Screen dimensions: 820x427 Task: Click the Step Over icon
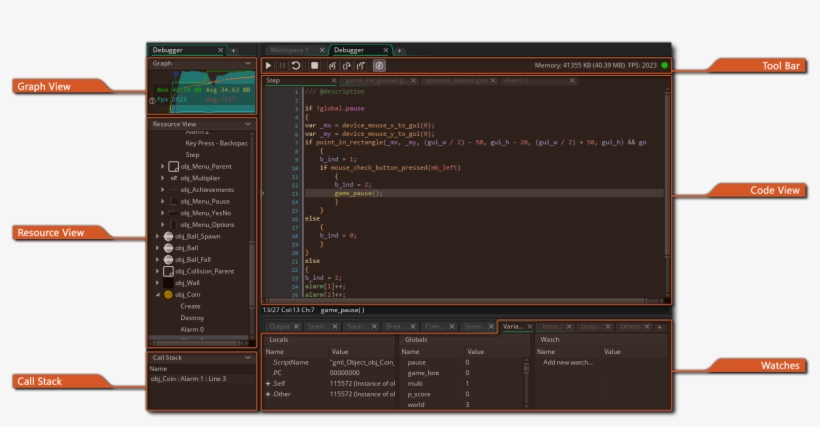tap(346, 65)
